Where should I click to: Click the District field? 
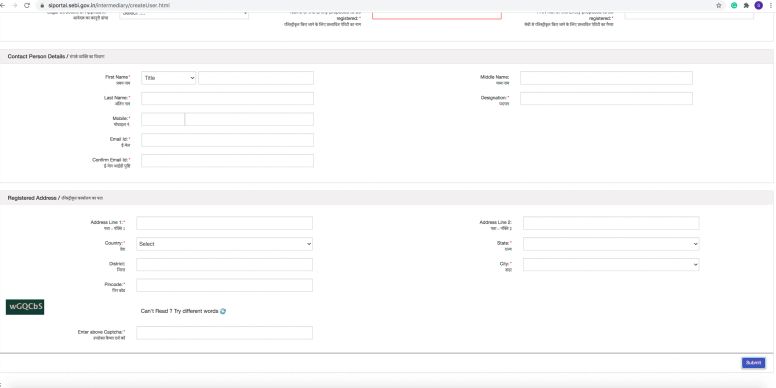[x=224, y=265]
